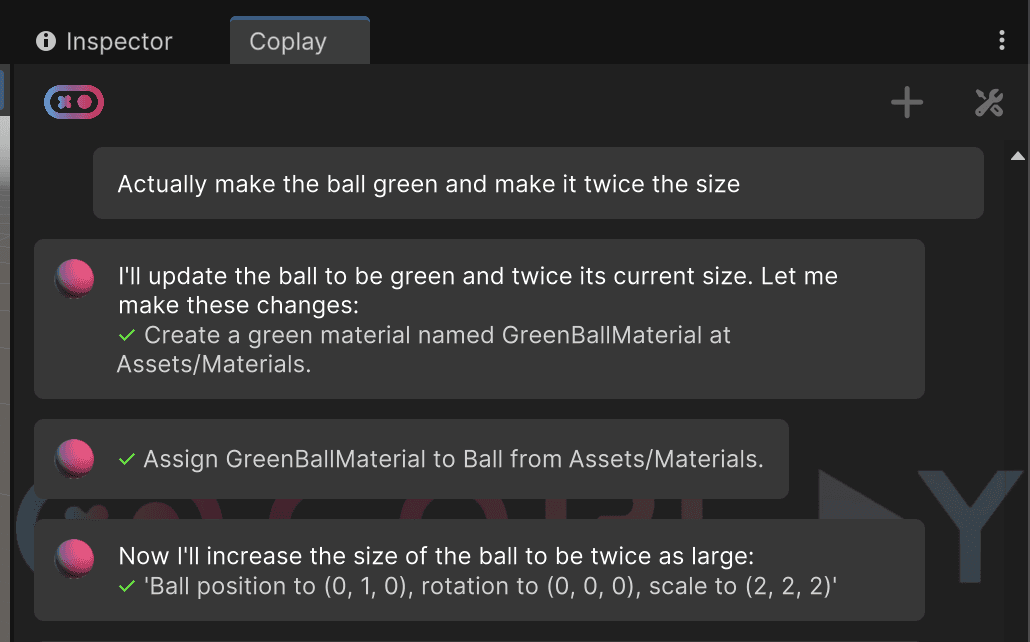Click the checkmark on the material assignment step
Image resolution: width=1030 pixels, height=642 pixels.
click(x=126, y=460)
